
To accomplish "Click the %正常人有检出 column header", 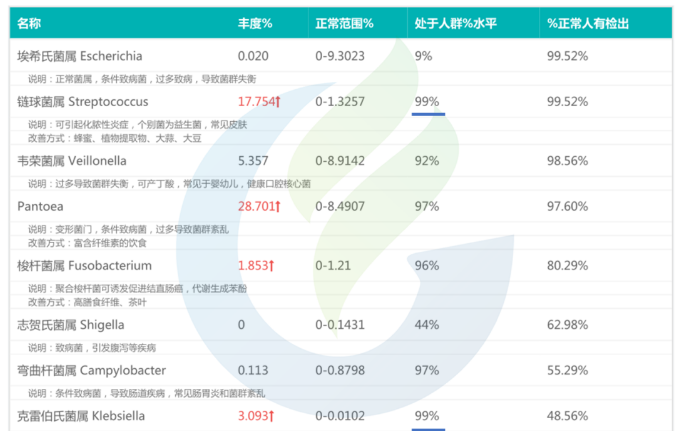I will pos(588,22).
